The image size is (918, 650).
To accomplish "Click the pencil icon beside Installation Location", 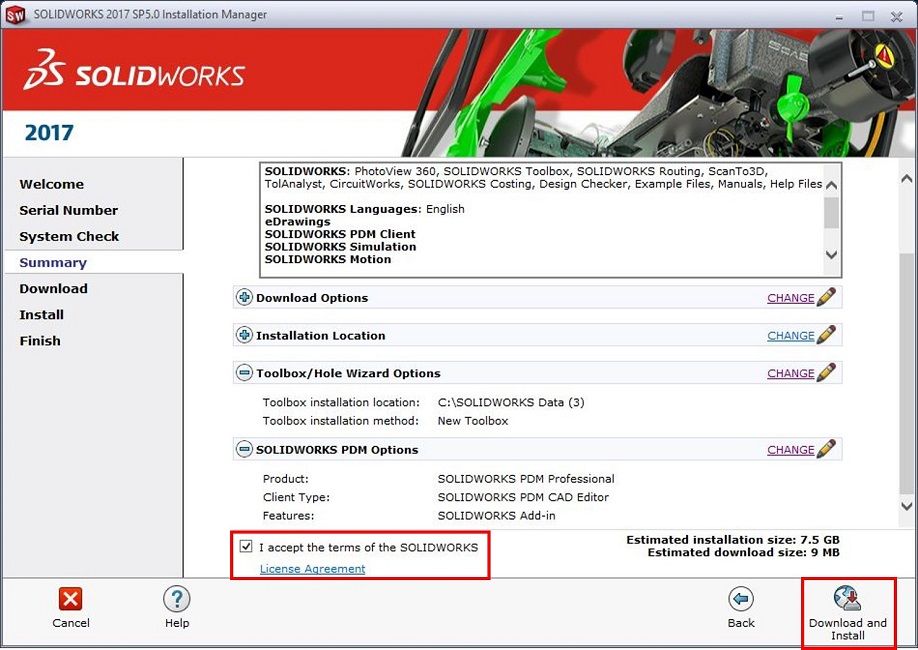I will pos(827,335).
